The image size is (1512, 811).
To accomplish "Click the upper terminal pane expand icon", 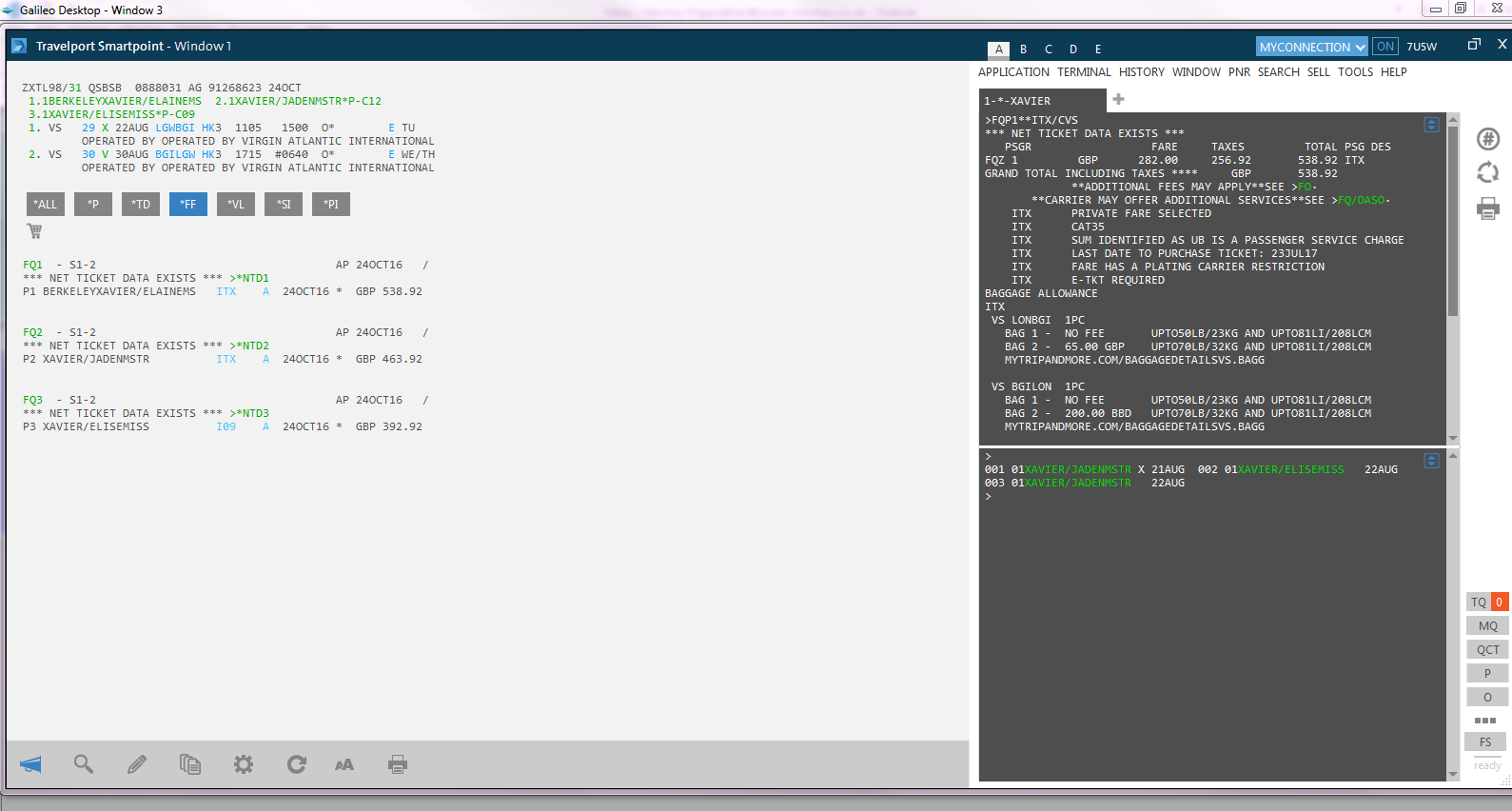I will (x=1431, y=125).
